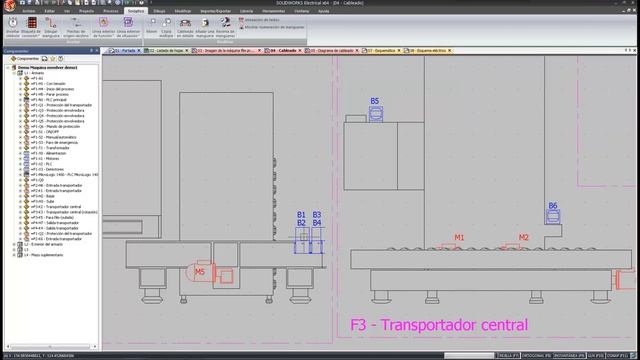This screenshot has width=640, height=360.
Task: Toggle INSTANTÁNEA (F9) snap in status bar
Action: (x=569, y=356)
